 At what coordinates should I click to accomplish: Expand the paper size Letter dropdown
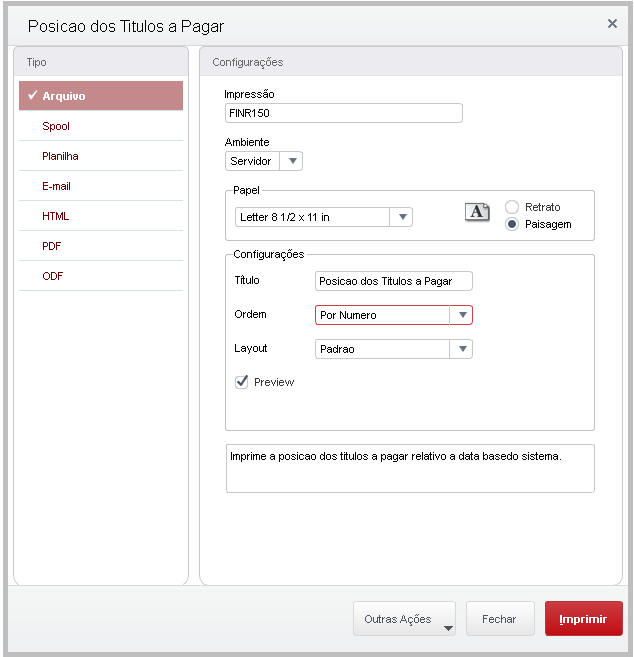pyautogui.click(x=401, y=217)
